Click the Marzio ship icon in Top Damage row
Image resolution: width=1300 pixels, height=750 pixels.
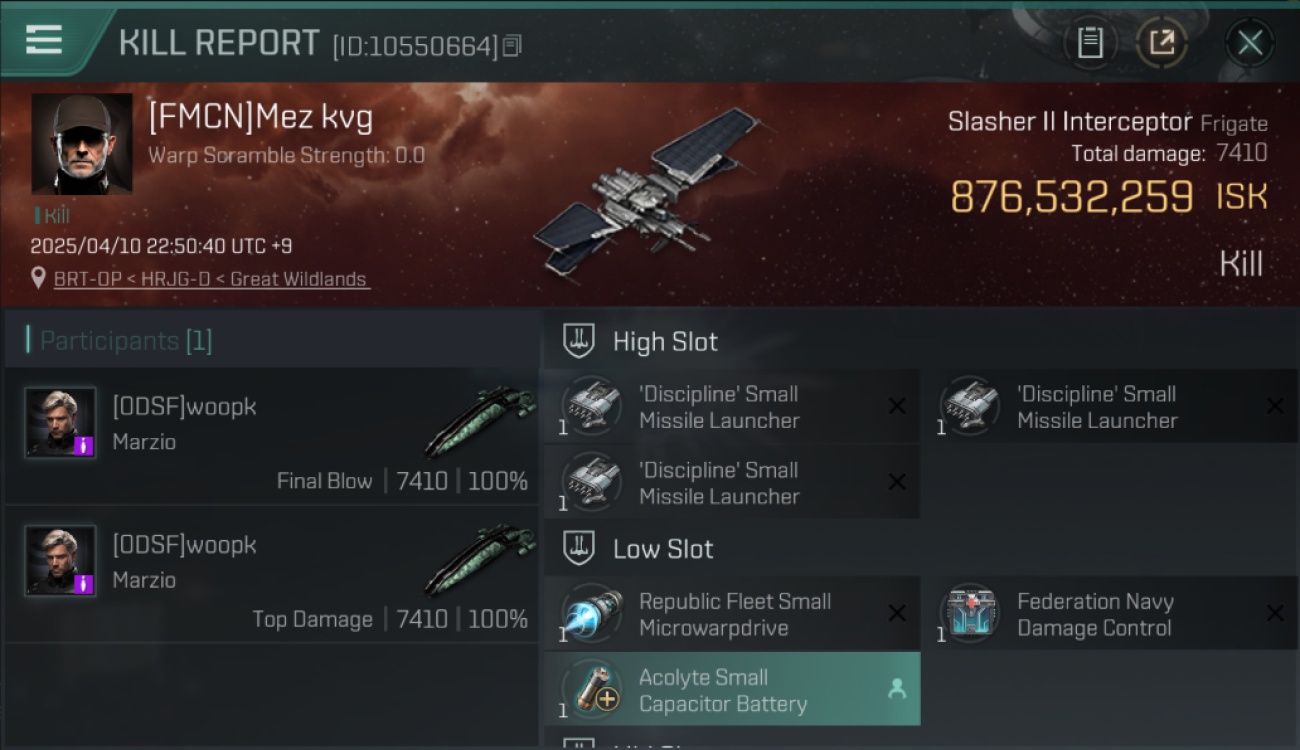pos(481,560)
